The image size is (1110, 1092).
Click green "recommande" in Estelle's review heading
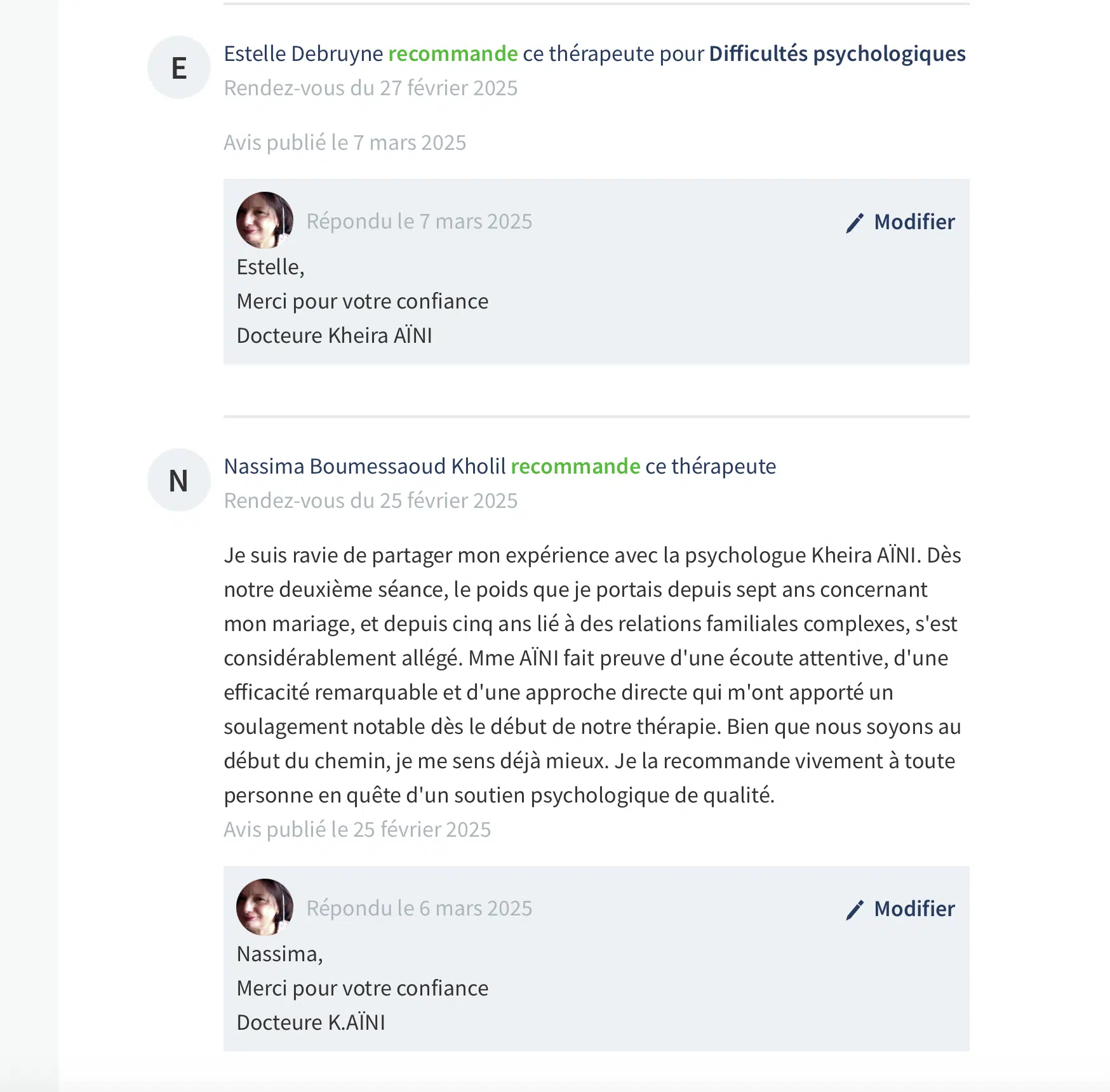[x=453, y=54]
